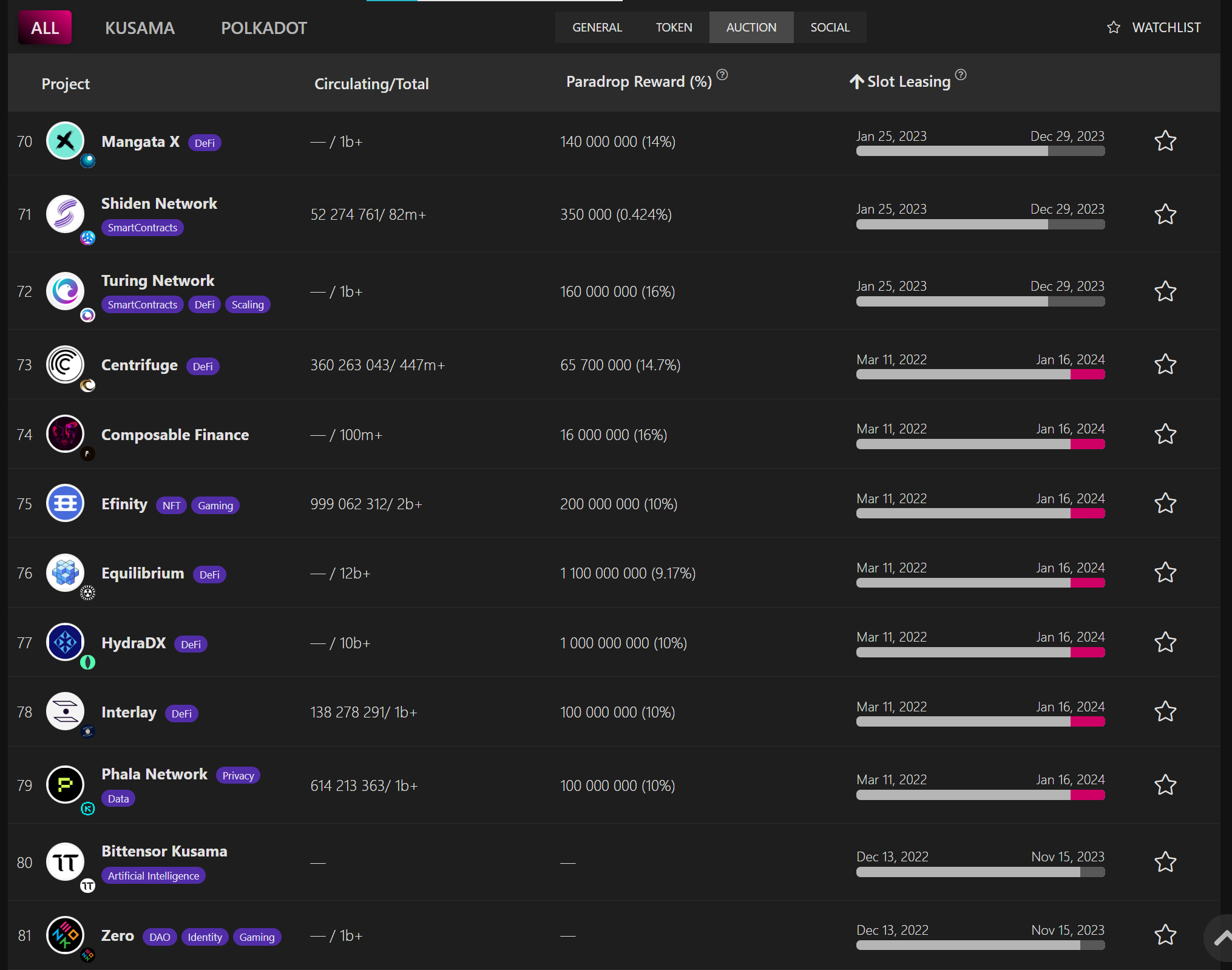This screenshot has height=970, width=1232.
Task: Click the Turing Network project logo
Action: (65, 291)
